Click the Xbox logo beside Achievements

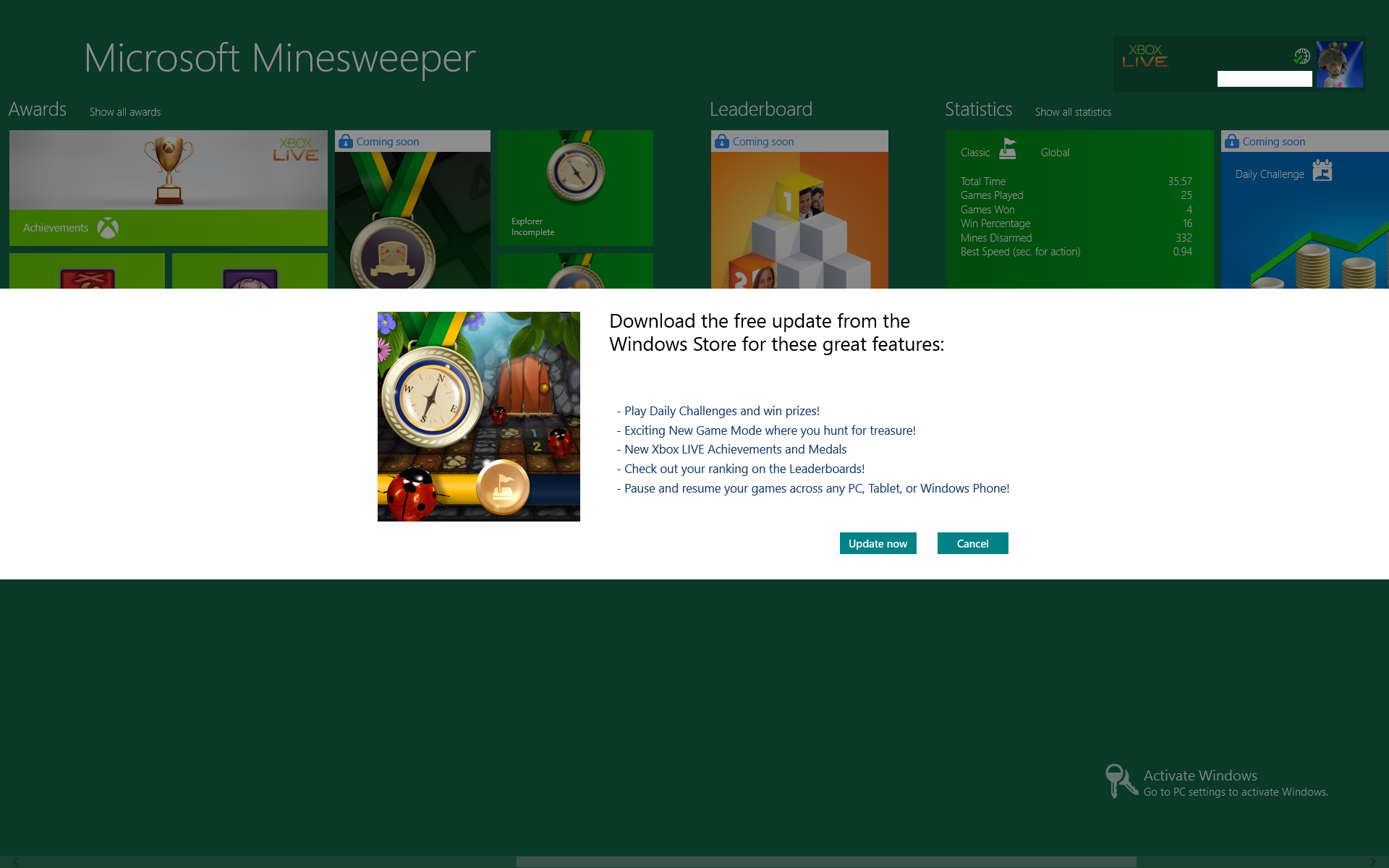pos(108,228)
